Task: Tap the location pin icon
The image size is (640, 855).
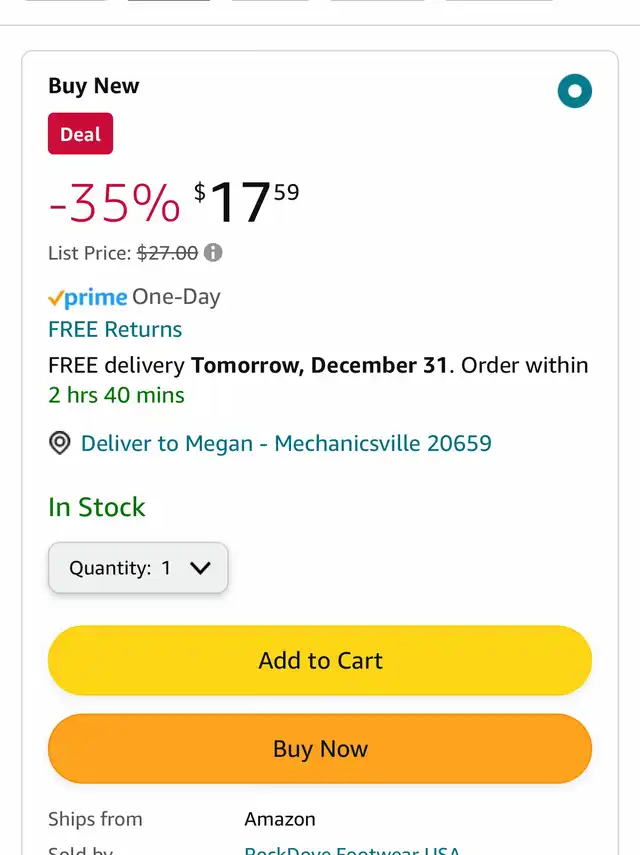Action: point(60,443)
